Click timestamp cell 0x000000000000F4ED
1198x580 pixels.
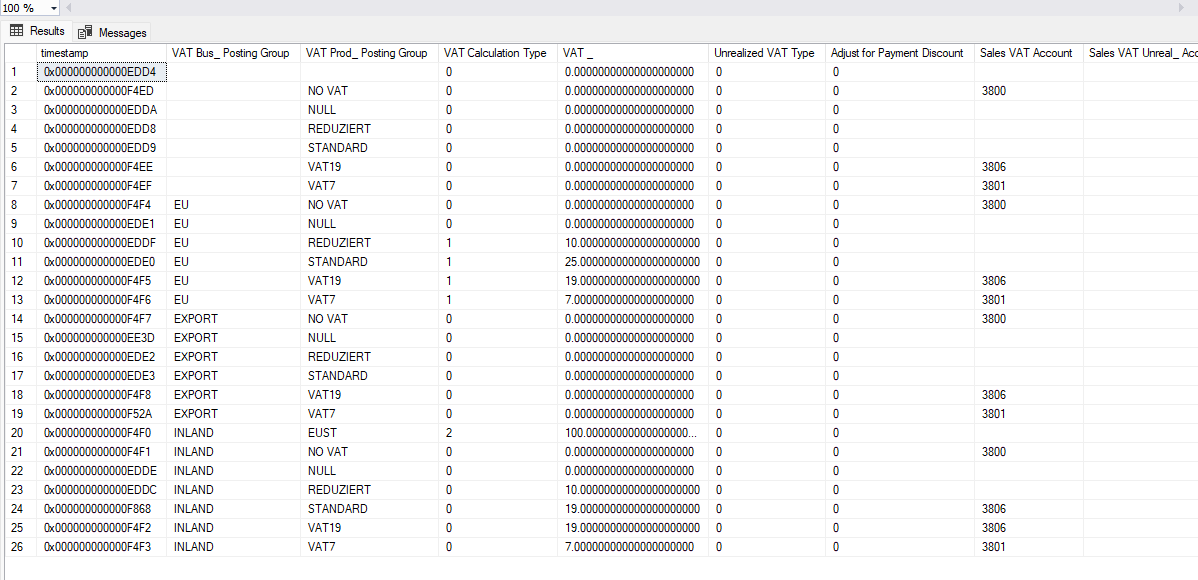[x=102, y=91]
